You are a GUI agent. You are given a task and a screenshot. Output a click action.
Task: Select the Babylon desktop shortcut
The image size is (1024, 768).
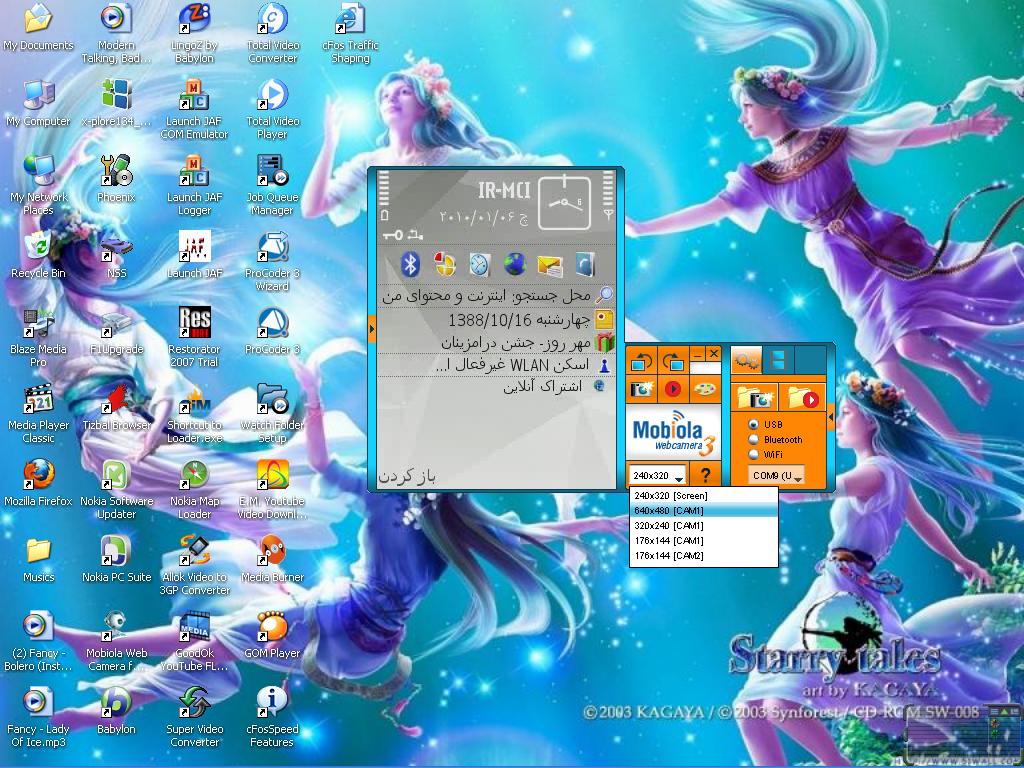[x=116, y=711]
